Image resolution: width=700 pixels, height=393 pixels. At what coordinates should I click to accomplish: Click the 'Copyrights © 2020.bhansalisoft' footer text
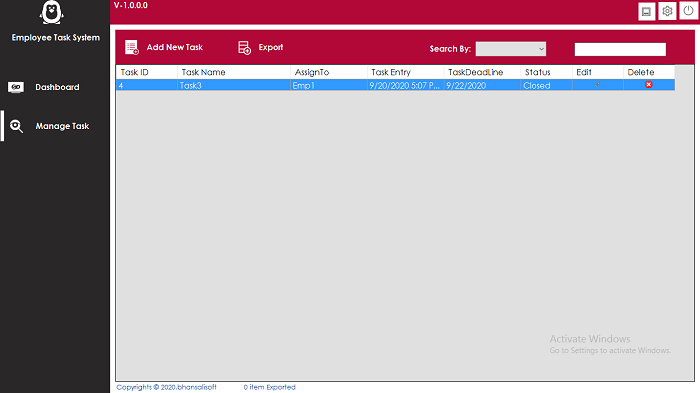pyautogui.click(x=167, y=387)
